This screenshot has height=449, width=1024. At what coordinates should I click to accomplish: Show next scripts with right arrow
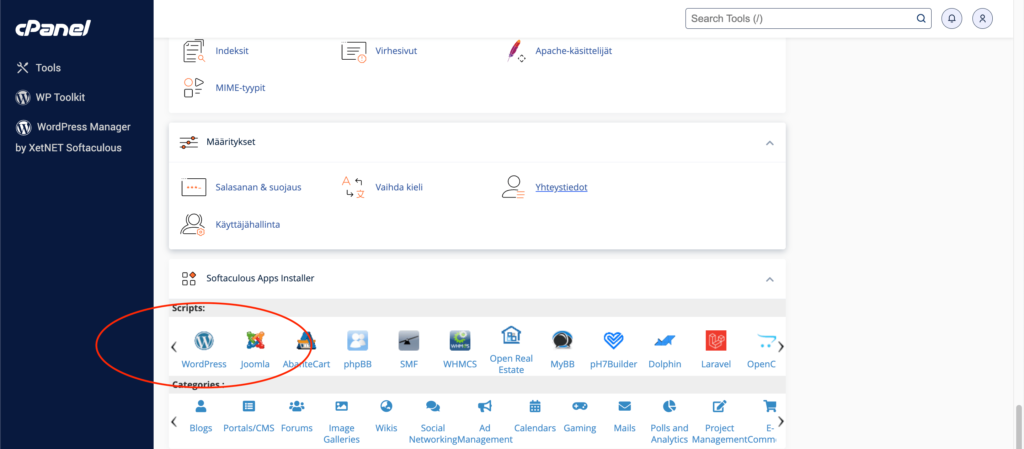781,347
